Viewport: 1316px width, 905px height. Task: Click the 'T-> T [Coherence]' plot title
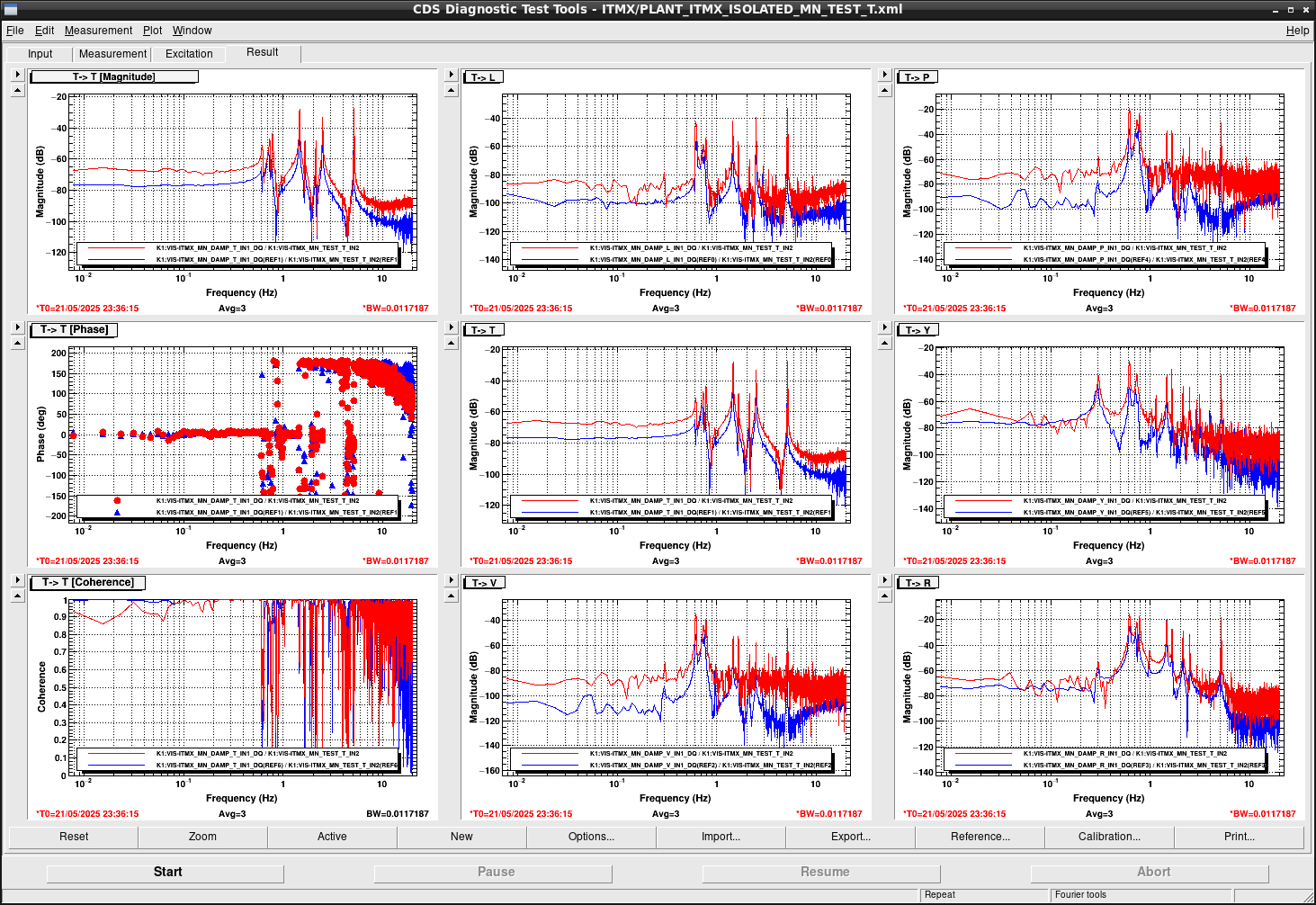tap(88, 582)
